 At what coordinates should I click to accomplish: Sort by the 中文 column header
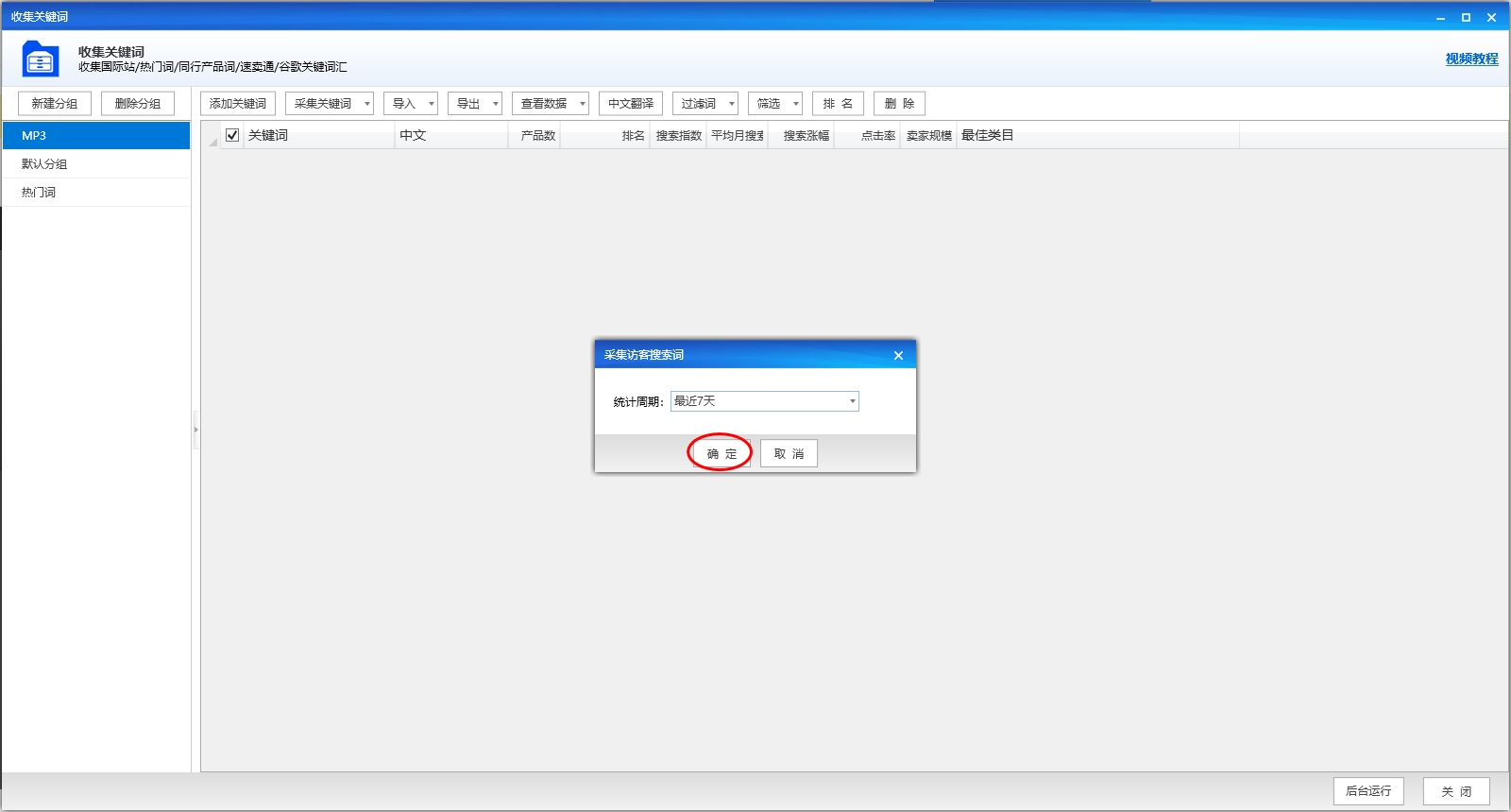click(x=451, y=135)
